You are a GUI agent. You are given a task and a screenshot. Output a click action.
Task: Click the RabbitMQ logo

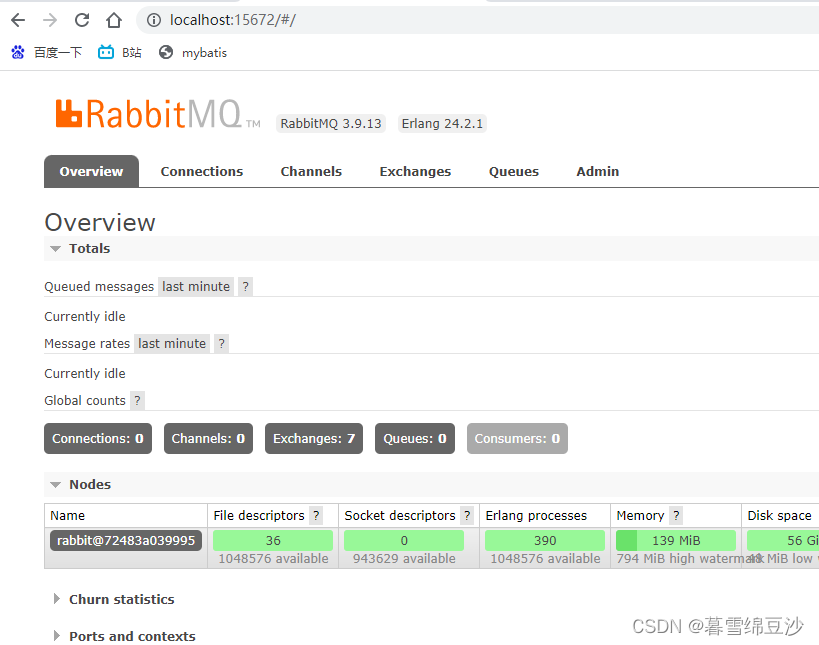[158, 114]
